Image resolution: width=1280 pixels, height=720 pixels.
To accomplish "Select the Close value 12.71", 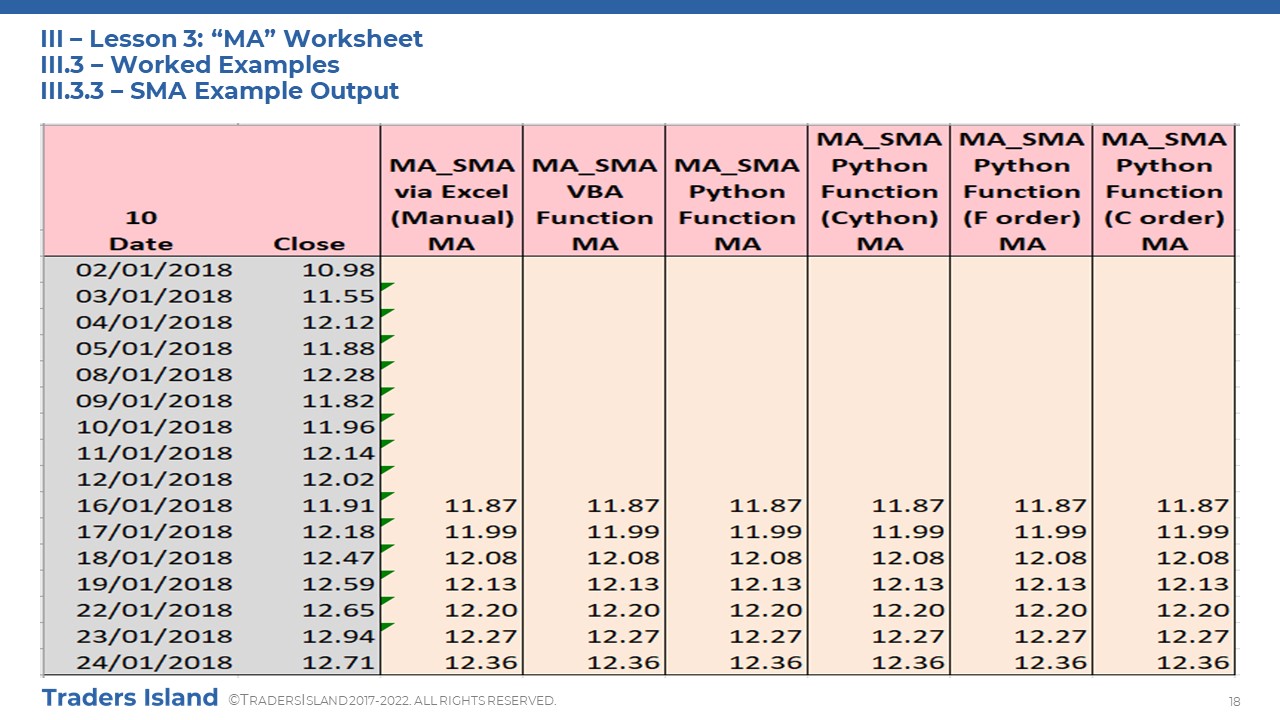I will (339, 662).
